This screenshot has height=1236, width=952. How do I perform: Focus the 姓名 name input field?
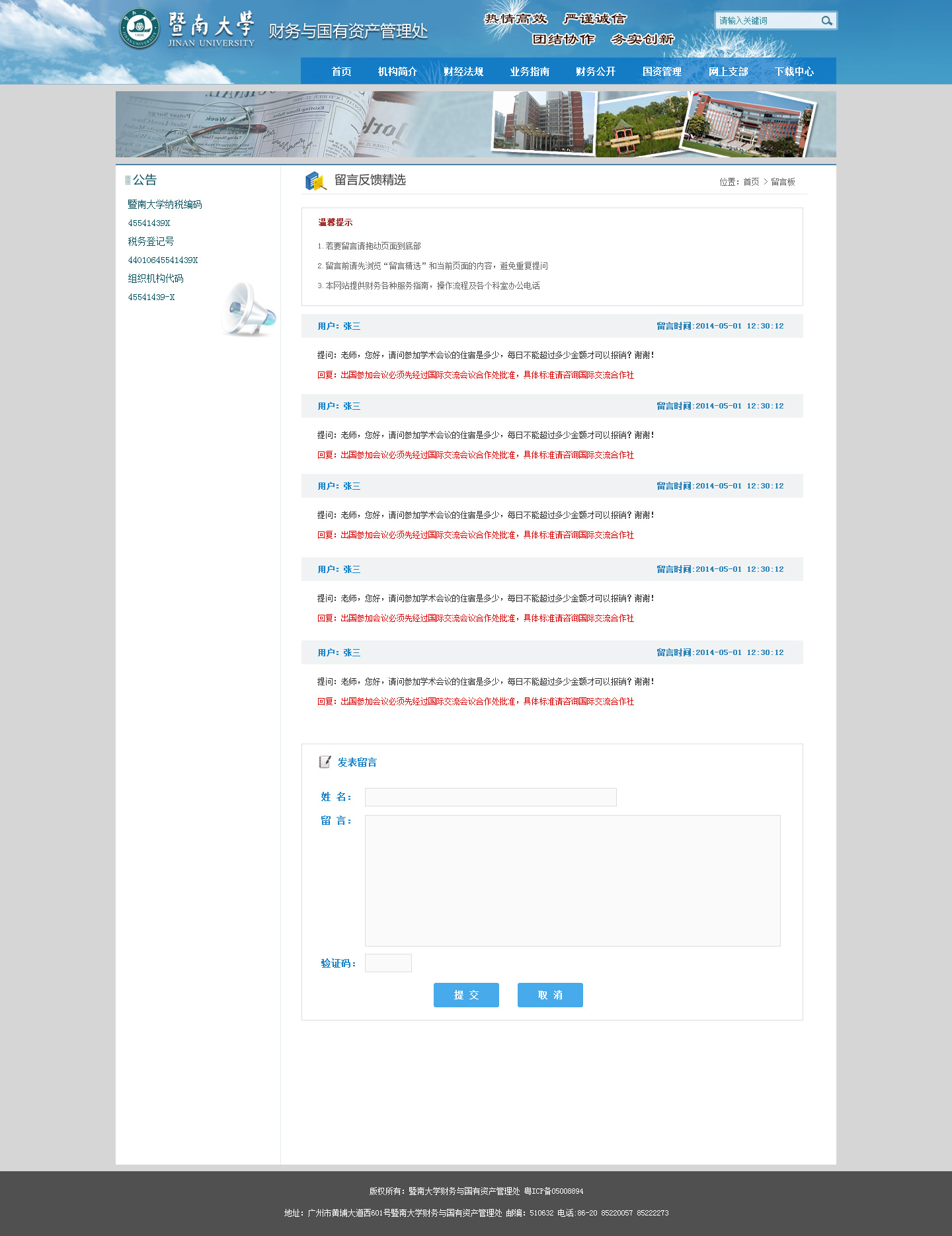491,797
